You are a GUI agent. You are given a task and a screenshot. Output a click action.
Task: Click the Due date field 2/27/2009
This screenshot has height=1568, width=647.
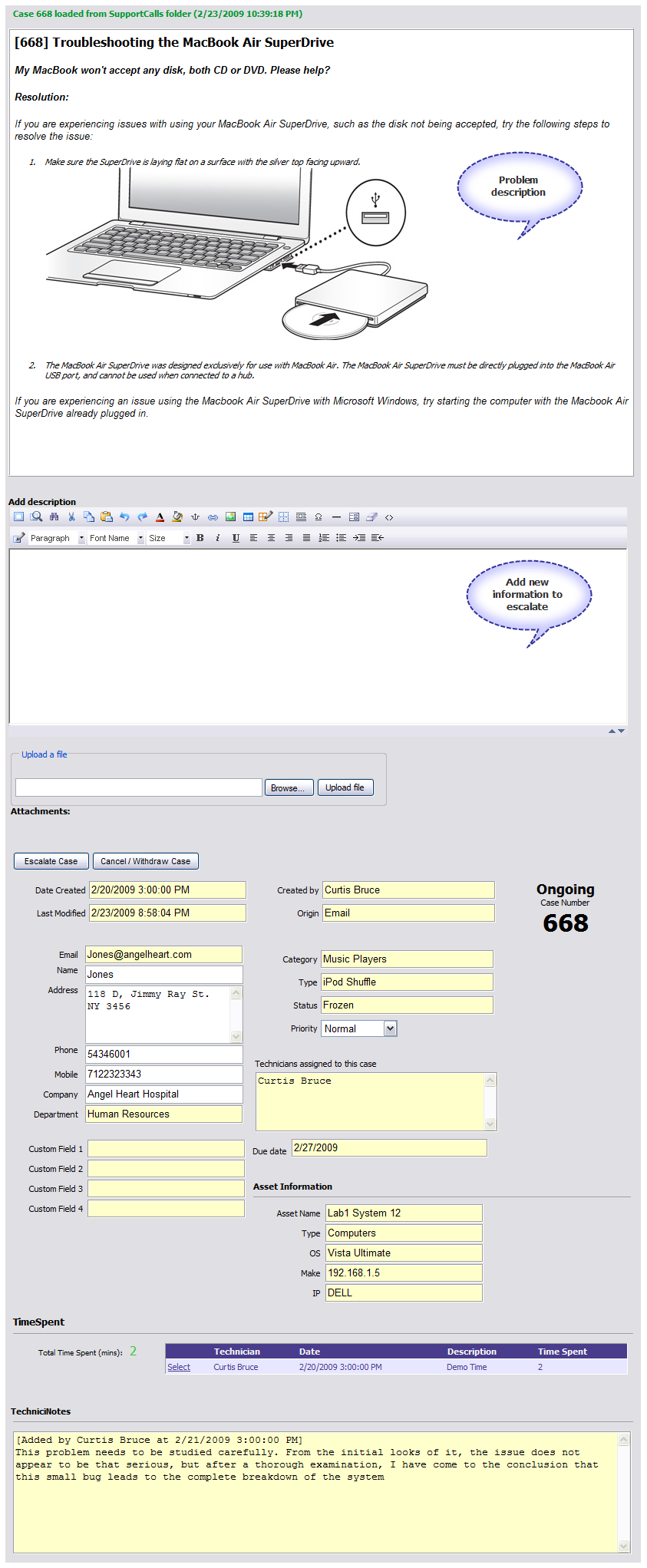point(389,1148)
